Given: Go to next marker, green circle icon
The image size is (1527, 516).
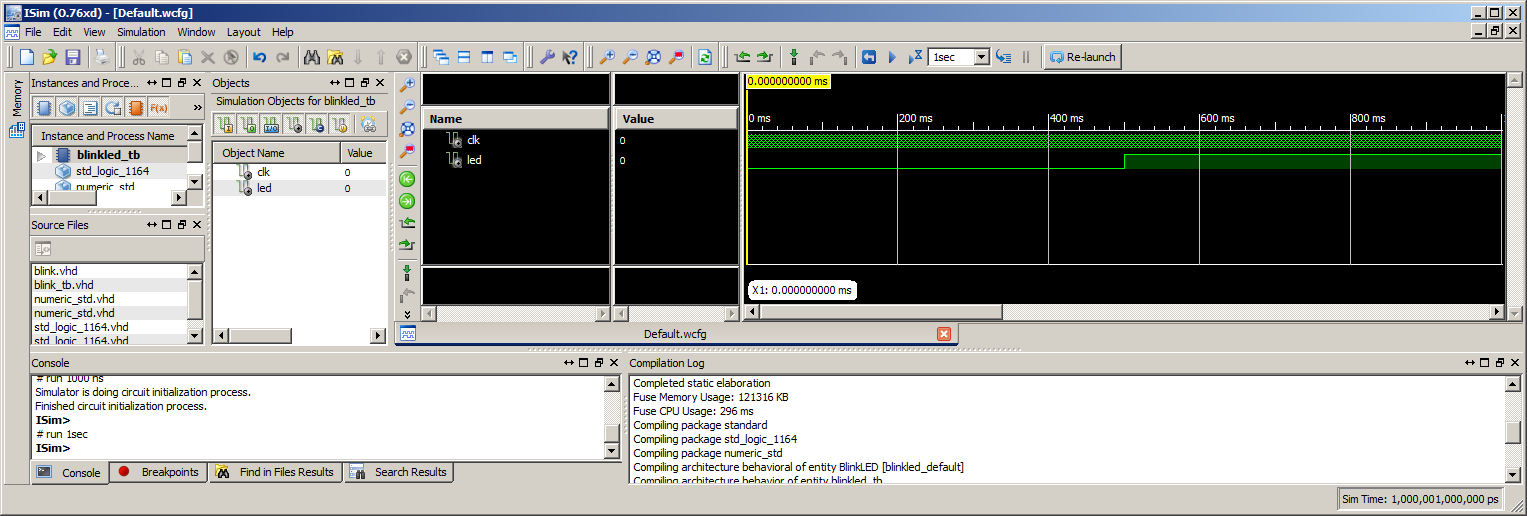Looking at the screenshot, I should coord(407,201).
